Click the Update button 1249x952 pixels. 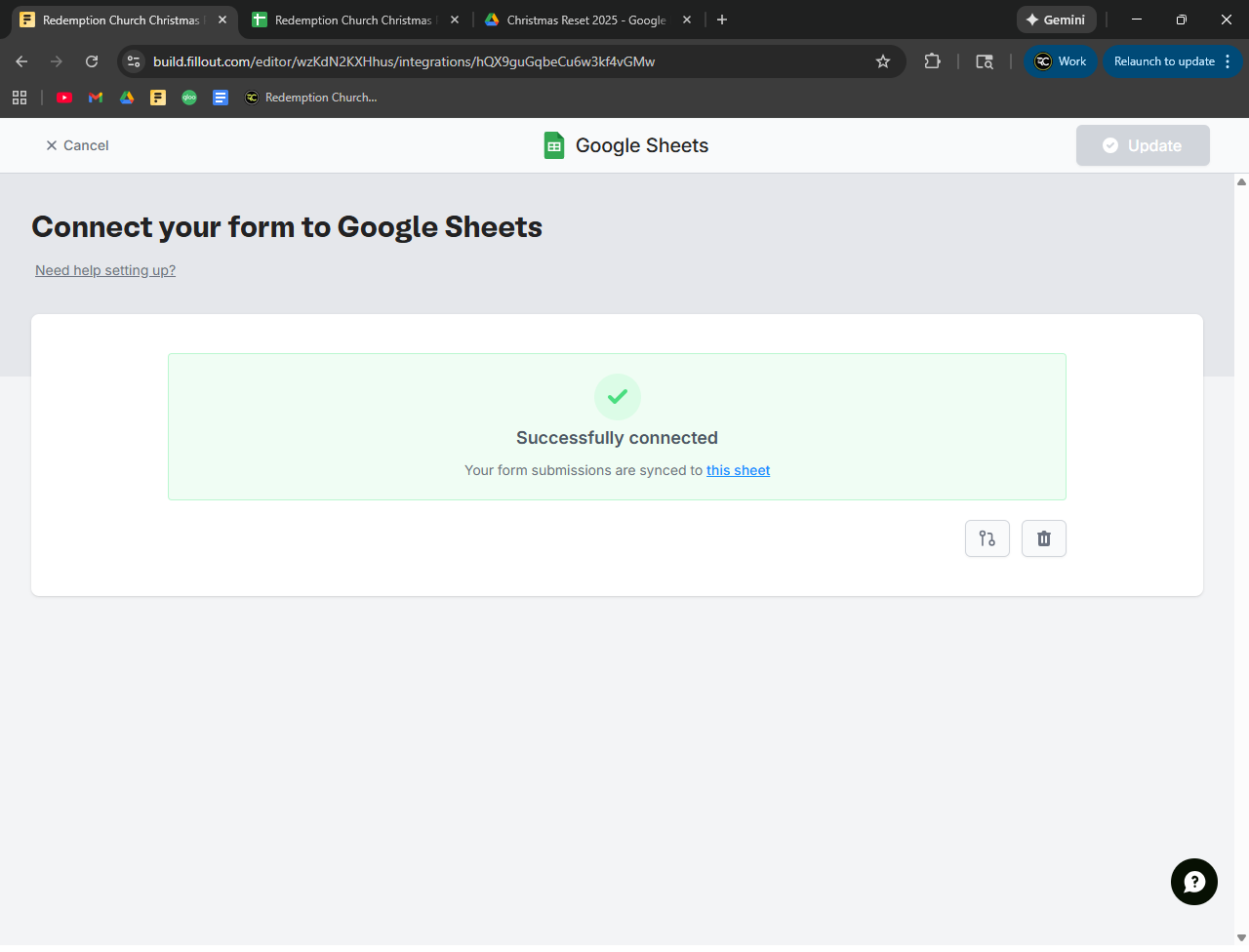(x=1143, y=145)
